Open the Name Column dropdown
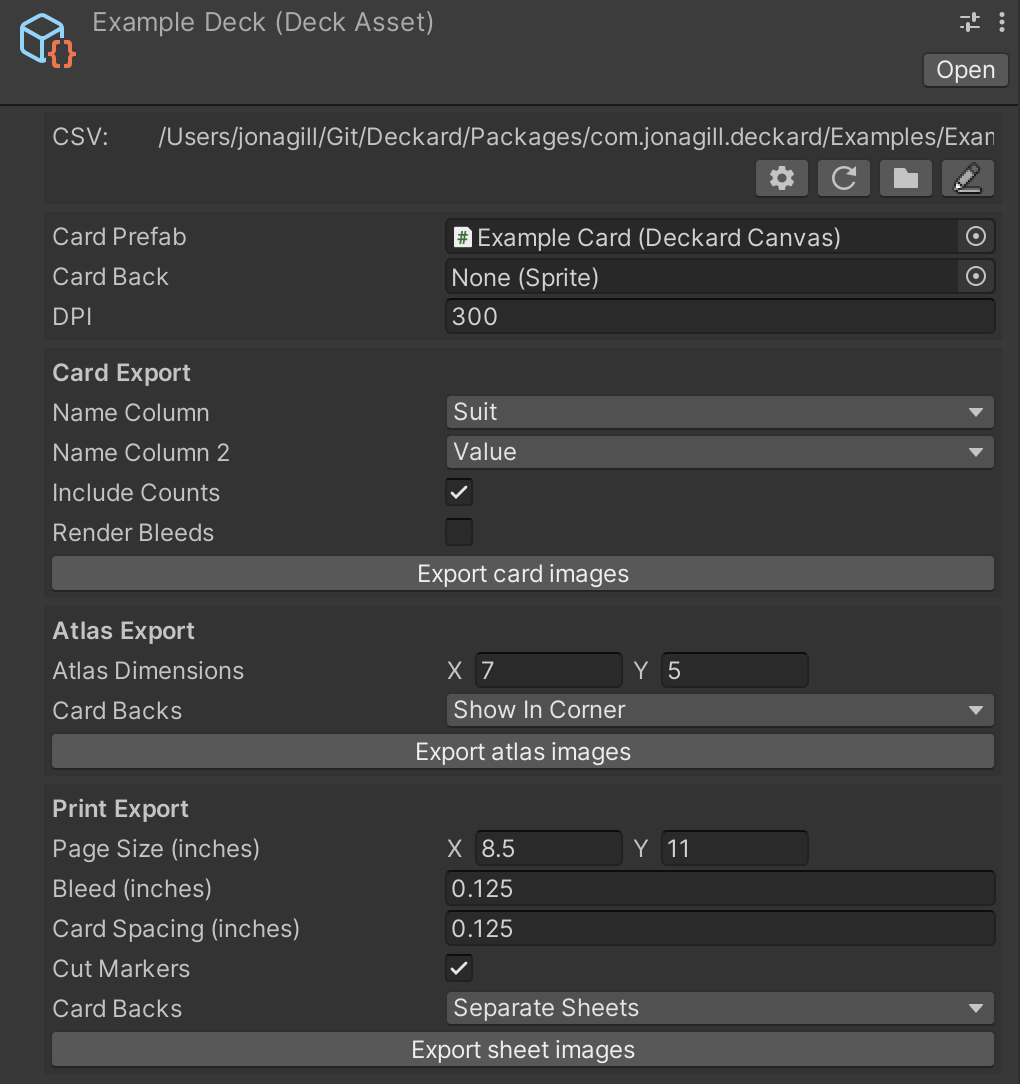1020x1084 pixels. pyautogui.click(x=720, y=412)
